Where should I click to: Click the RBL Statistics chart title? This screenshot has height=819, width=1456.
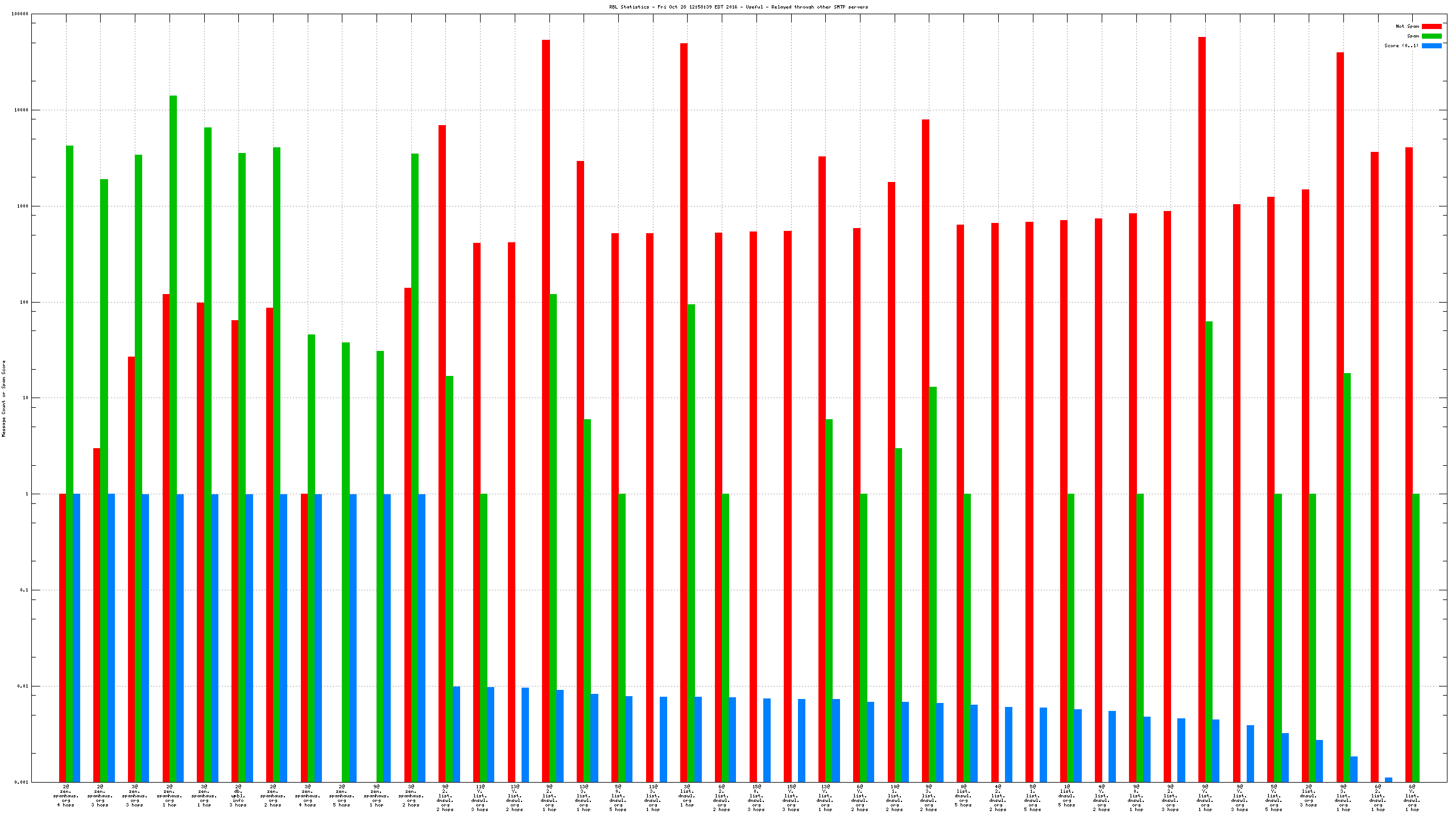coord(738,7)
